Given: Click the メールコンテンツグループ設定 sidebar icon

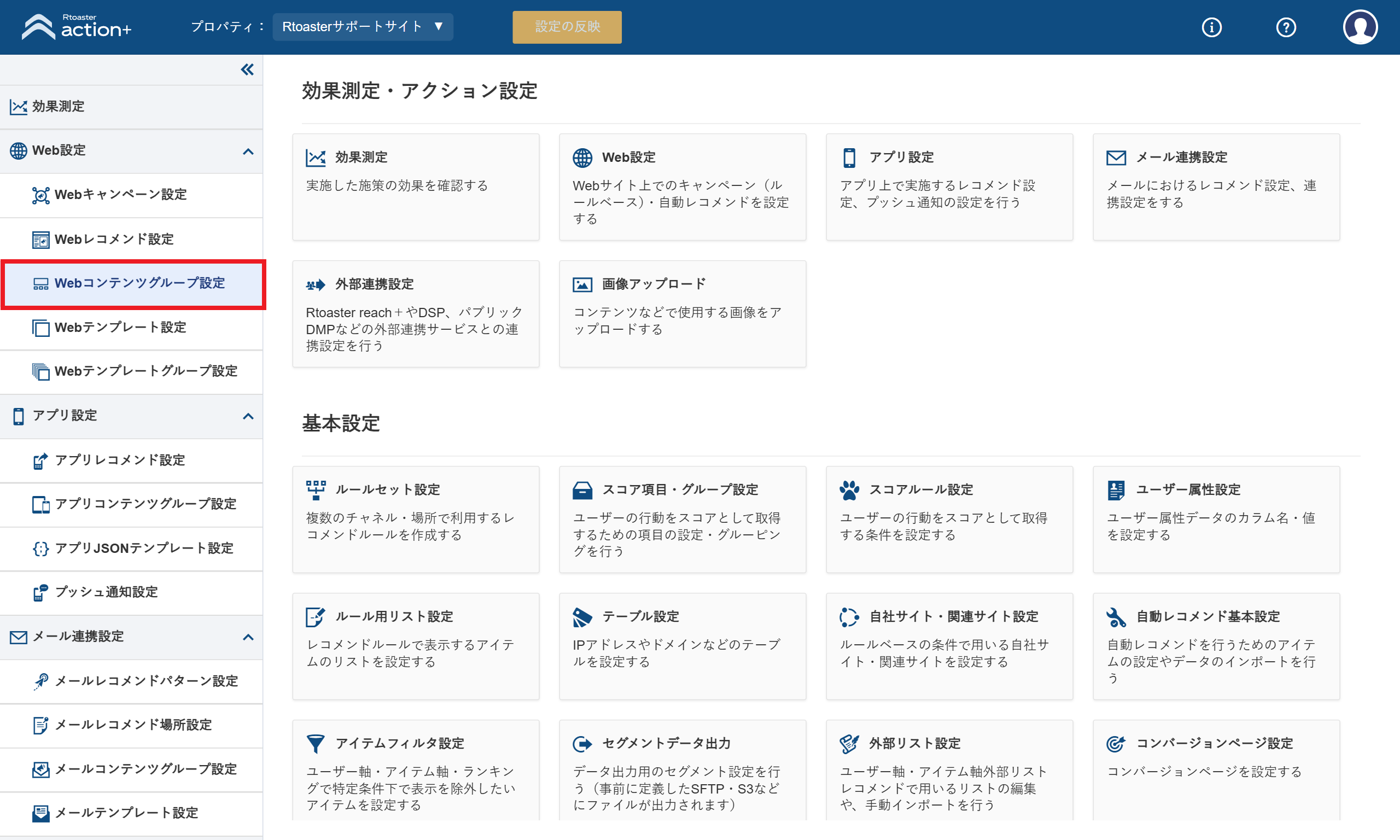Looking at the screenshot, I should coord(41,769).
